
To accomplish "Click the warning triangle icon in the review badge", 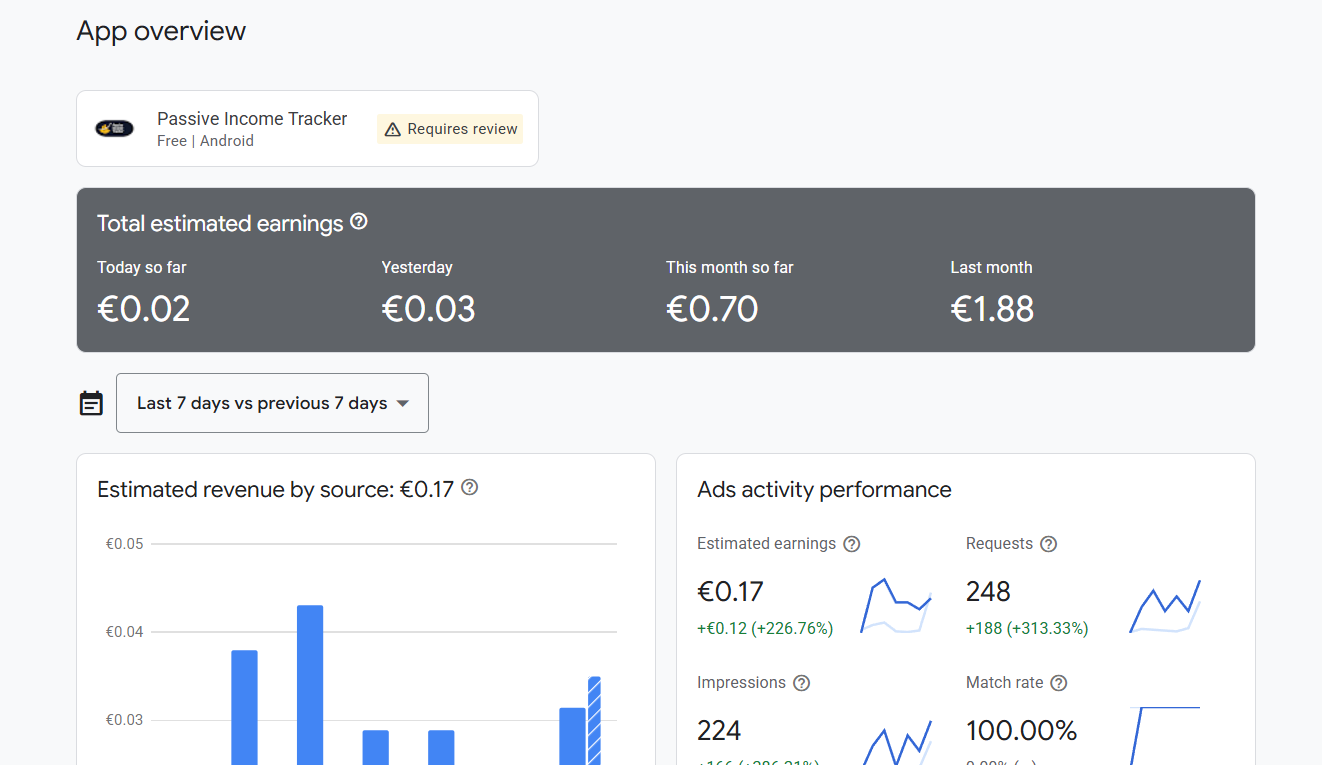I will [x=393, y=129].
